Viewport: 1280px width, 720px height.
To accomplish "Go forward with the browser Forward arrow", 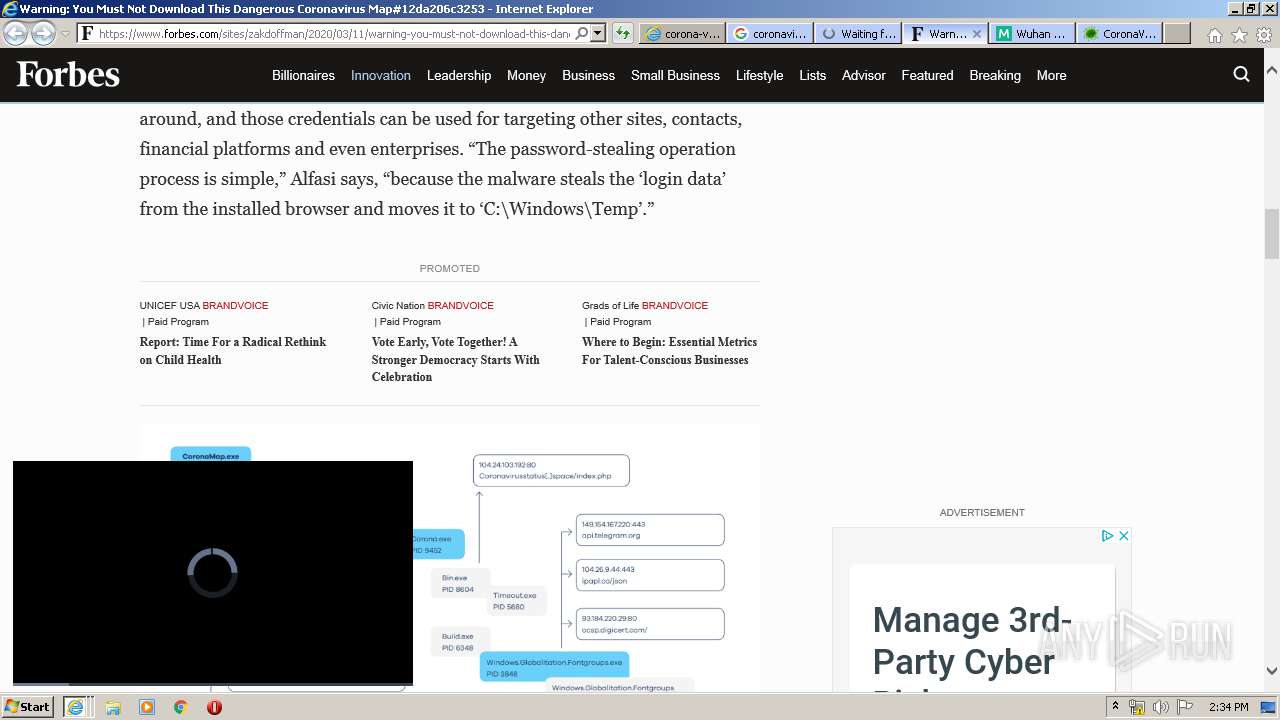I will (x=43, y=33).
